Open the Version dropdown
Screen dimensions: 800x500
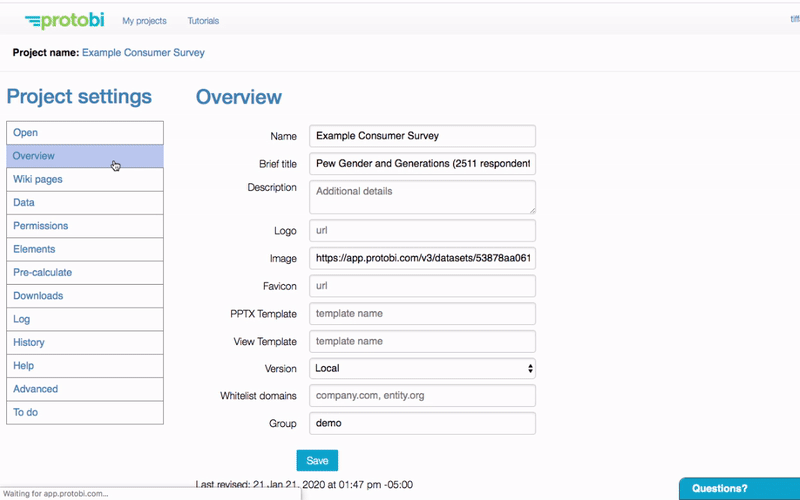(422, 369)
